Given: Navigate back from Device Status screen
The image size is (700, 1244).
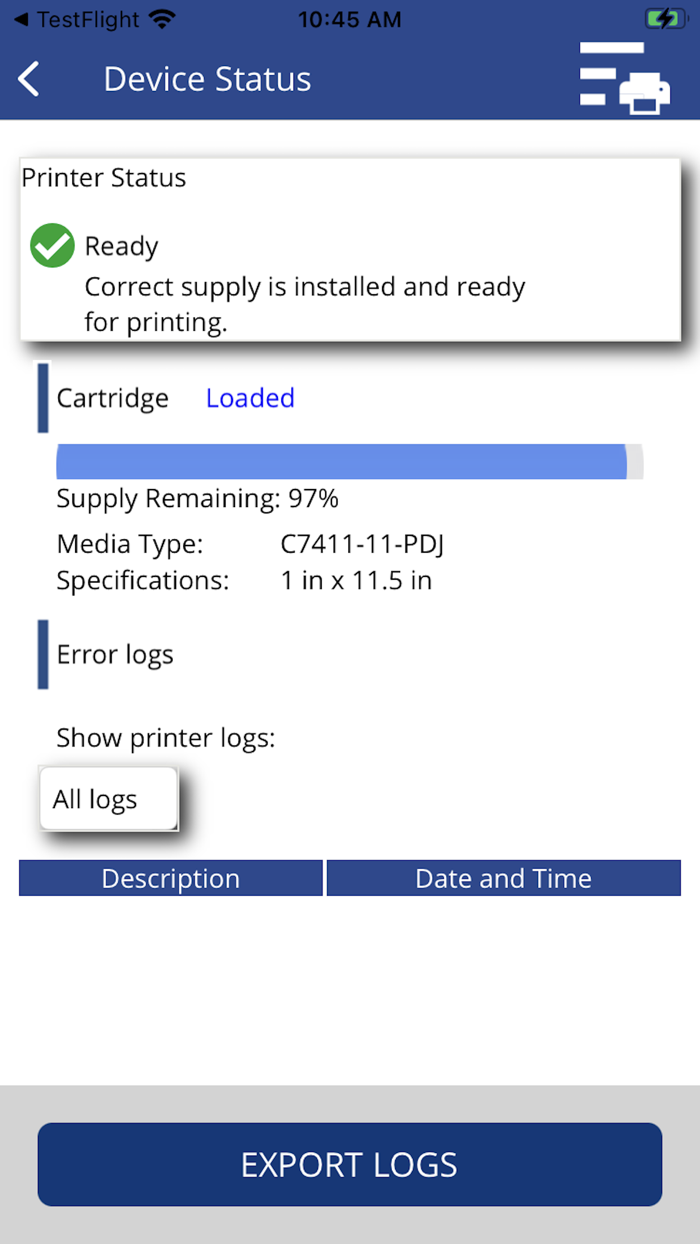Looking at the screenshot, I should tap(28, 78).
